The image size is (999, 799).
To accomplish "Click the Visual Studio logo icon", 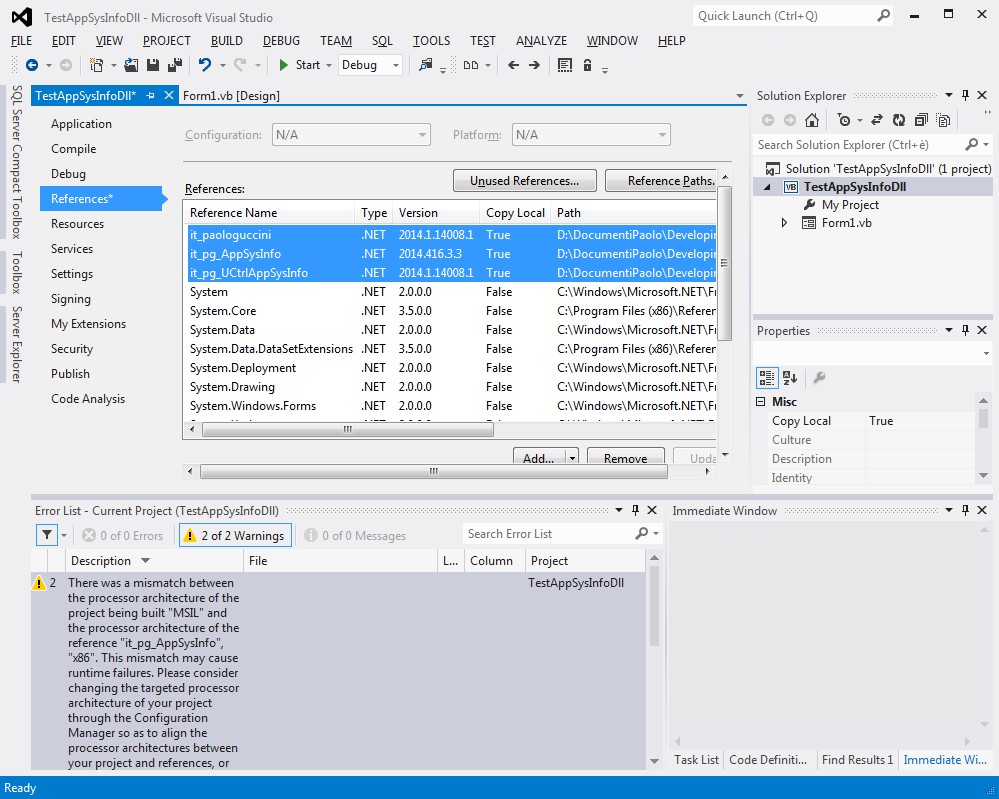I will pyautogui.click(x=22, y=17).
